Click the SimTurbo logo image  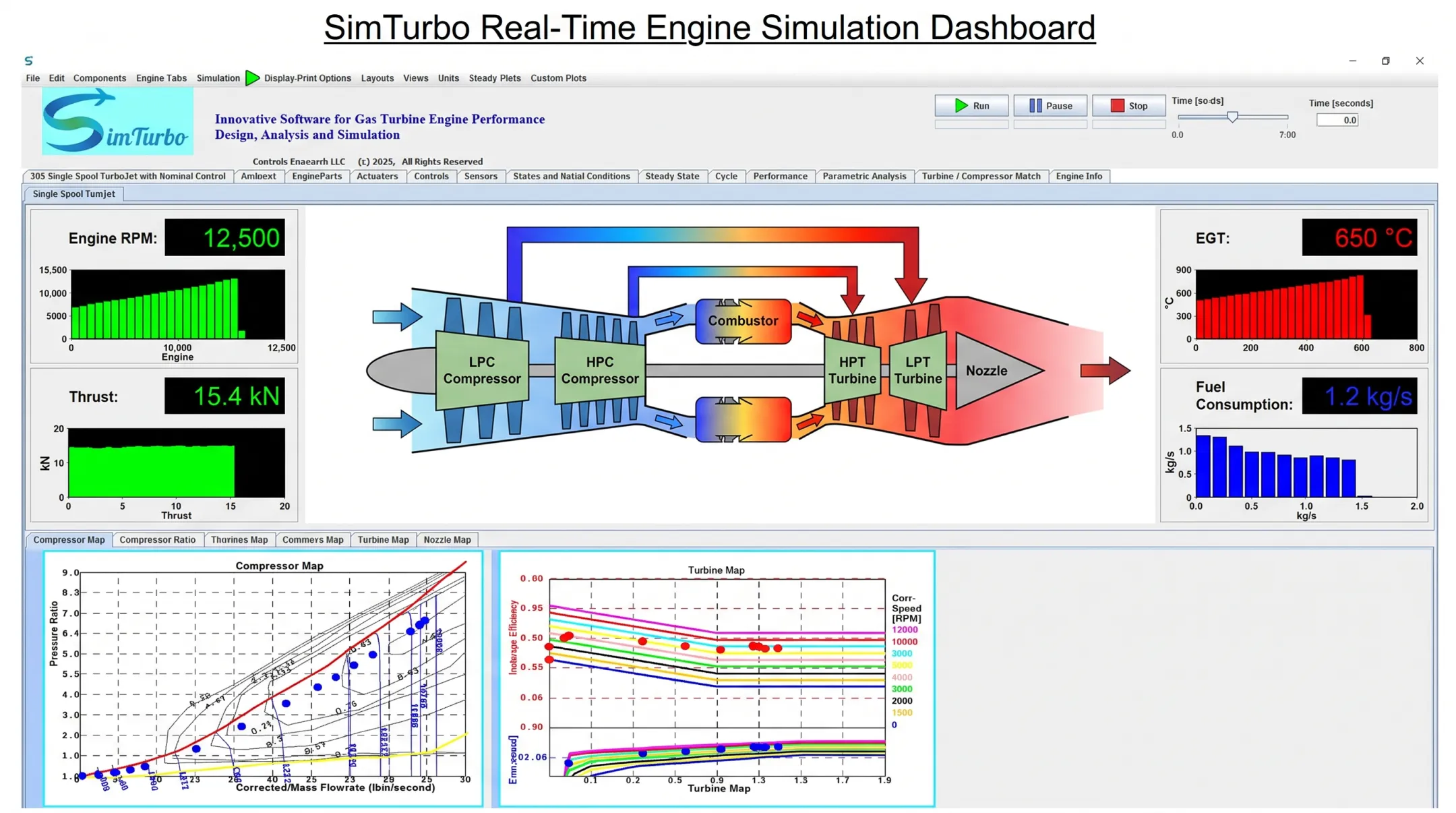tap(117, 122)
